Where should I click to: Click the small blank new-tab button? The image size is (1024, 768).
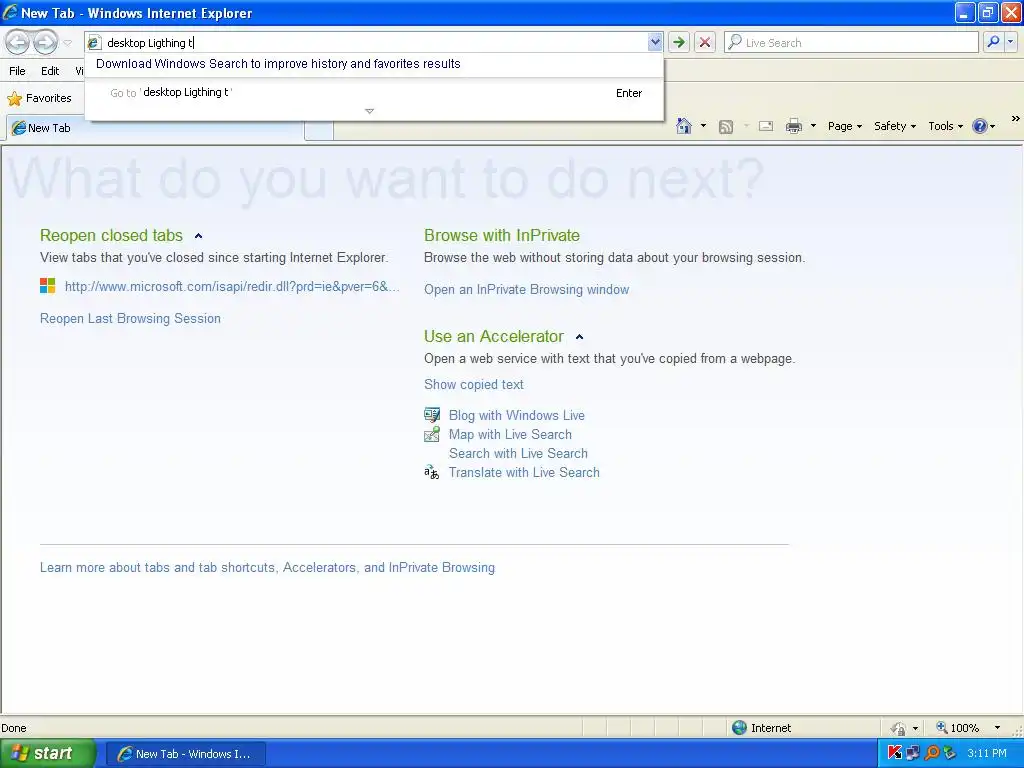click(x=319, y=131)
